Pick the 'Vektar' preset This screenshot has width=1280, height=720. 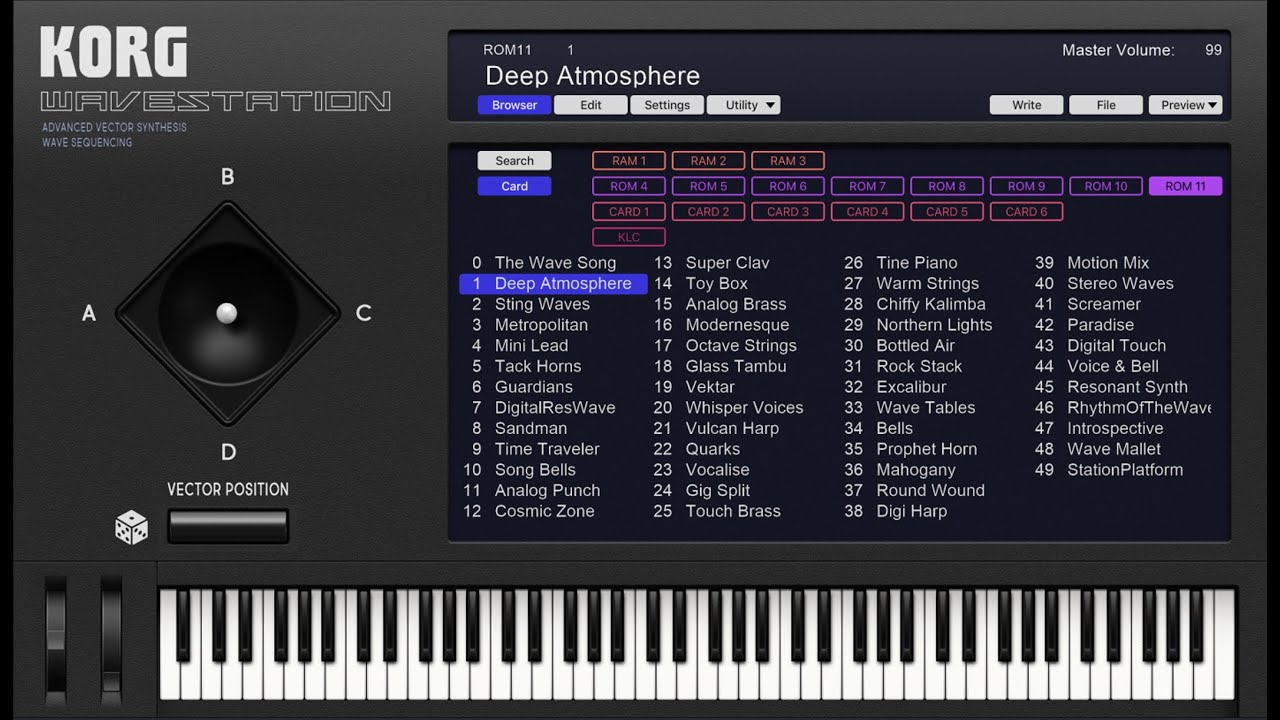710,387
